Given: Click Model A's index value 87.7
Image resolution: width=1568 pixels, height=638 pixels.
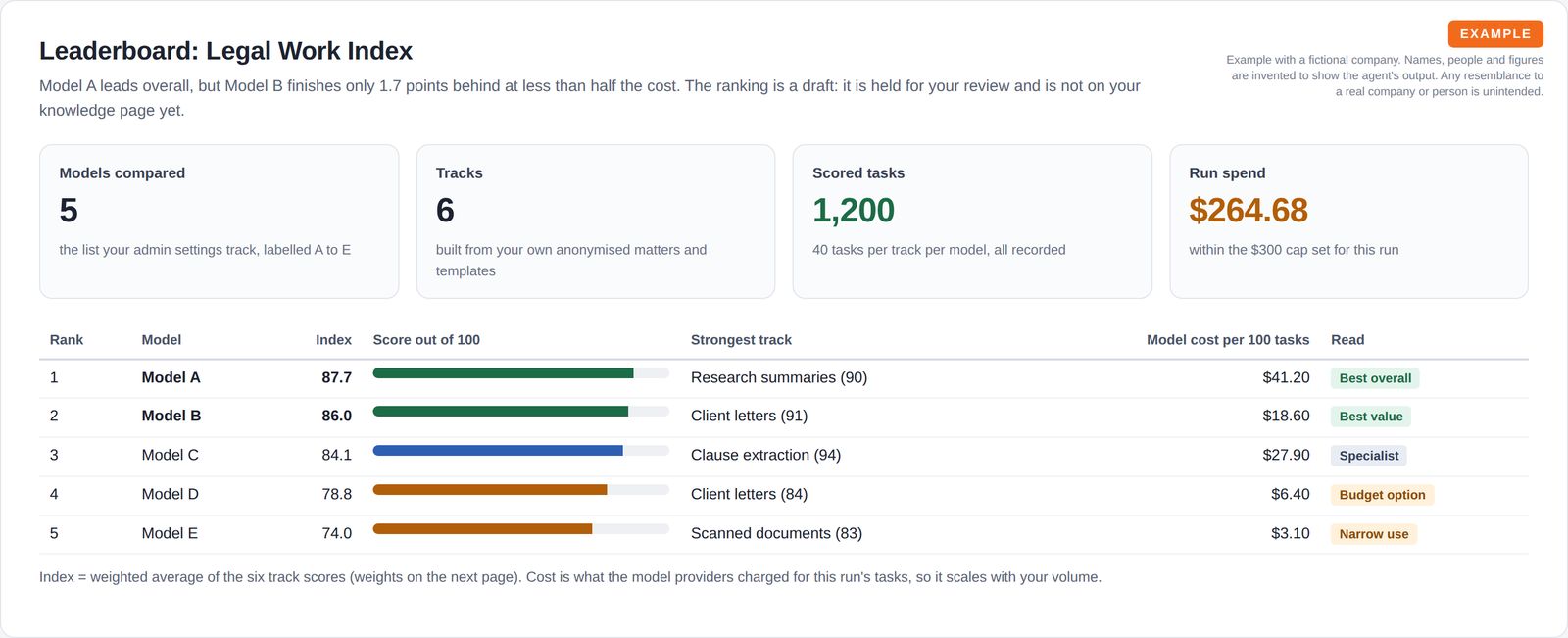Looking at the screenshot, I should click(x=336, y=377).
